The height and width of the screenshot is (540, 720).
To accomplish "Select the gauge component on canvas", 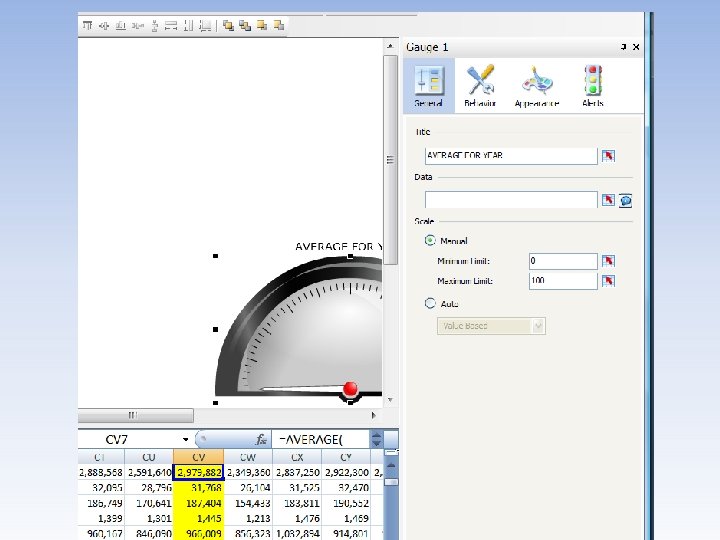I will tap(298, 326).
